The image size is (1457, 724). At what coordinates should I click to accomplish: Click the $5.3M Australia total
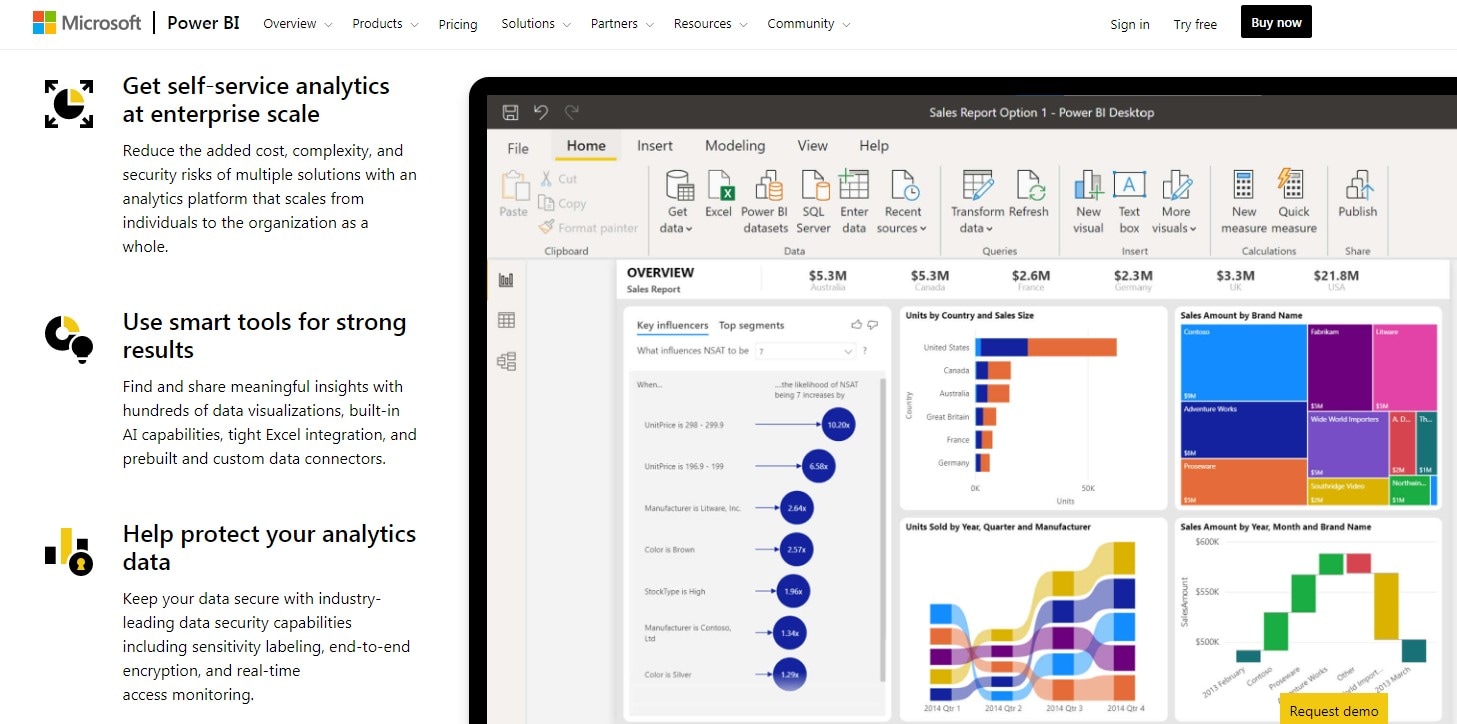pos(828,279)
